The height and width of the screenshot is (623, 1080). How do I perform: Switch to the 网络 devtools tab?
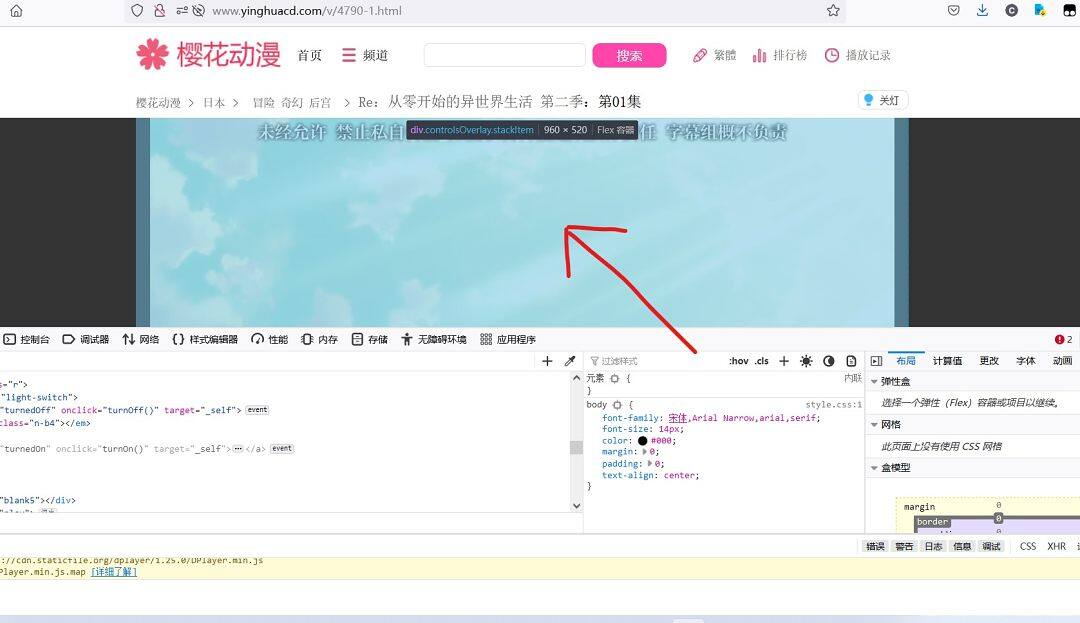pyautogui.click(x=141, y=340)
